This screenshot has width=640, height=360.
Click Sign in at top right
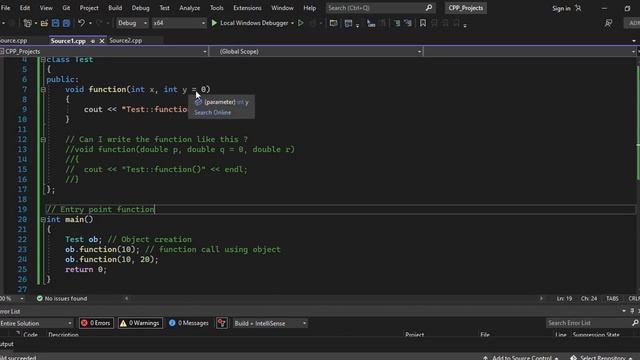[x=561, y=8]
